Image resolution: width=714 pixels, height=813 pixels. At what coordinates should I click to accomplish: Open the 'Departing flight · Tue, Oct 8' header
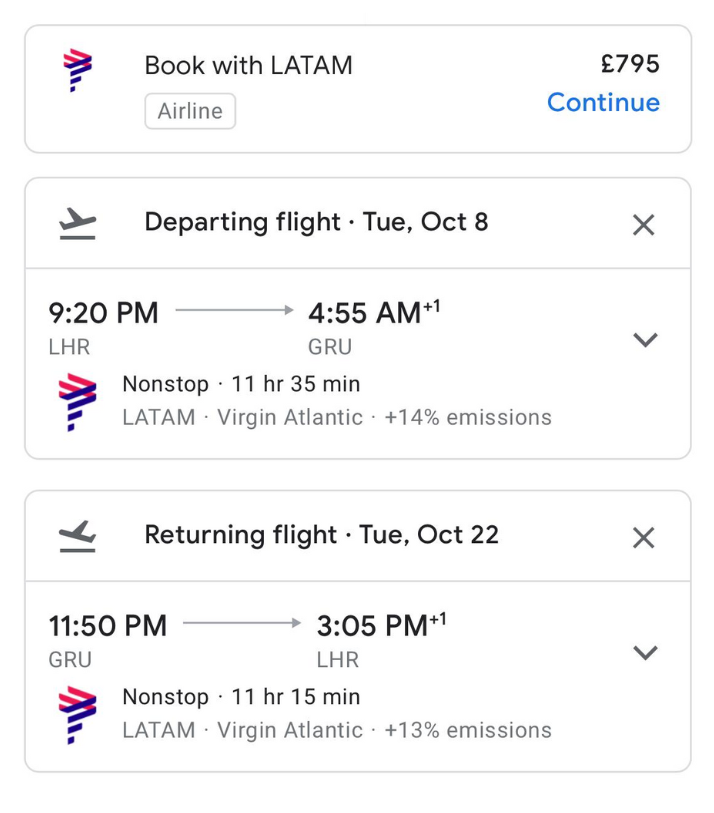click(316, 222)
